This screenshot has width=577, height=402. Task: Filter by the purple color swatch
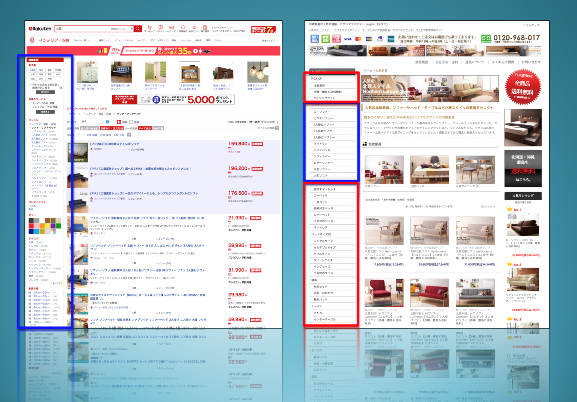tap(53, 226)
